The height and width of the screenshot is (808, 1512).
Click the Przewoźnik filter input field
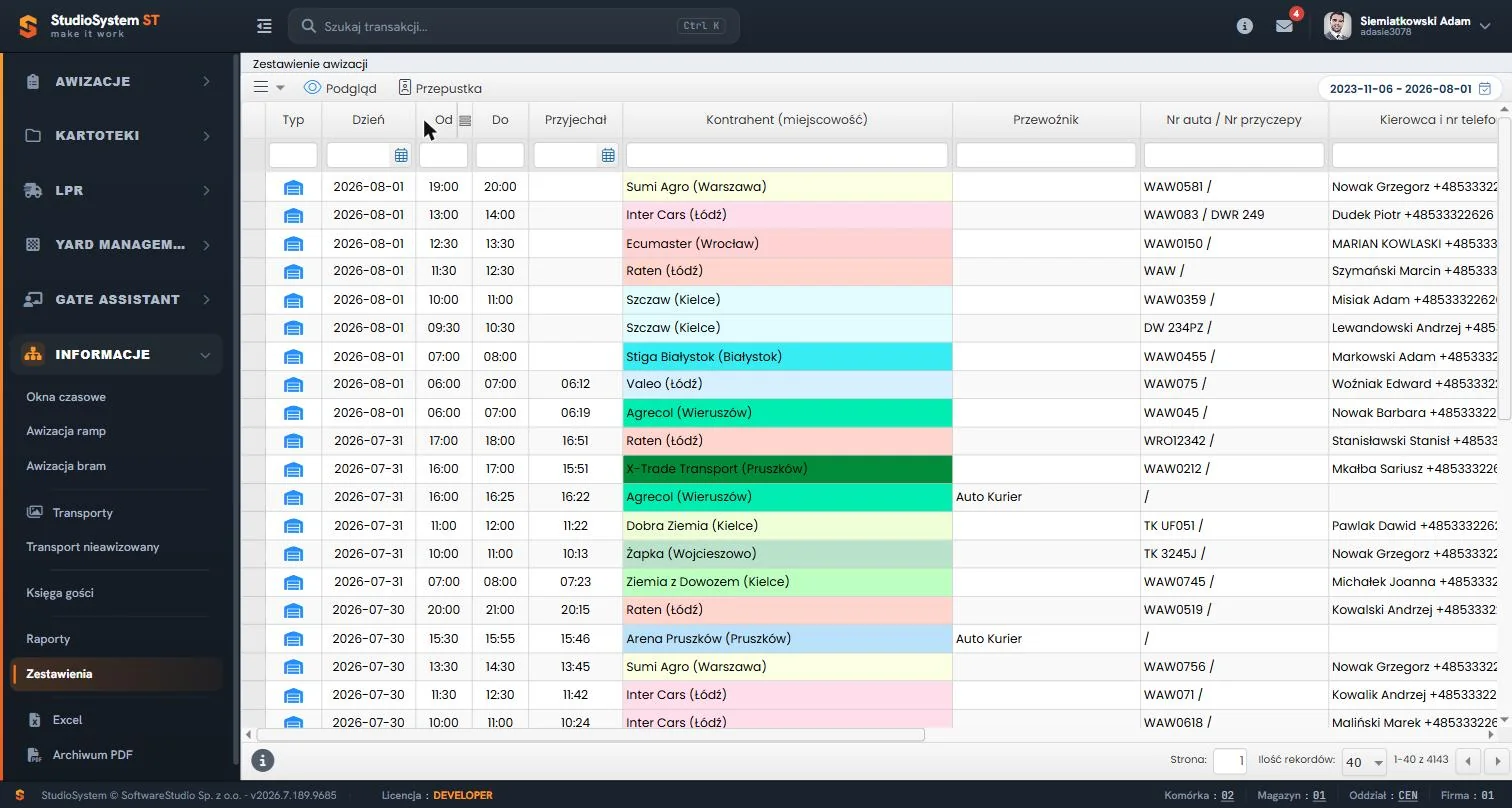click(x=1046, y=155)
